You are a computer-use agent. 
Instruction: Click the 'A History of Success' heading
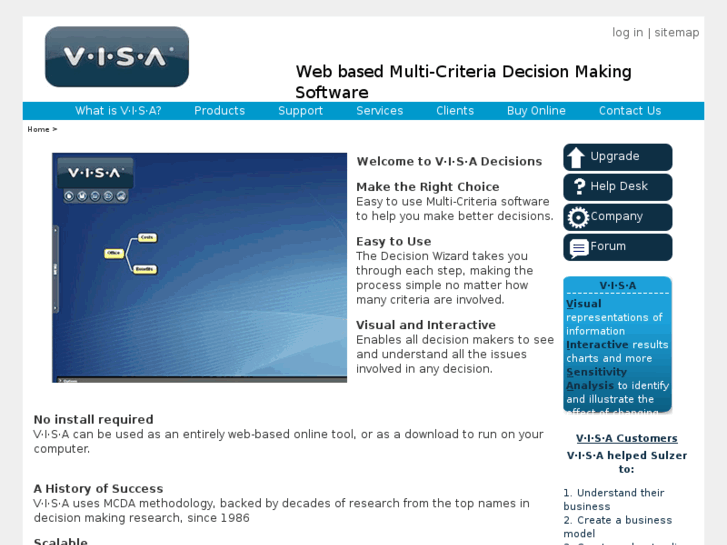pyautogui.click(x=98, y=489)
